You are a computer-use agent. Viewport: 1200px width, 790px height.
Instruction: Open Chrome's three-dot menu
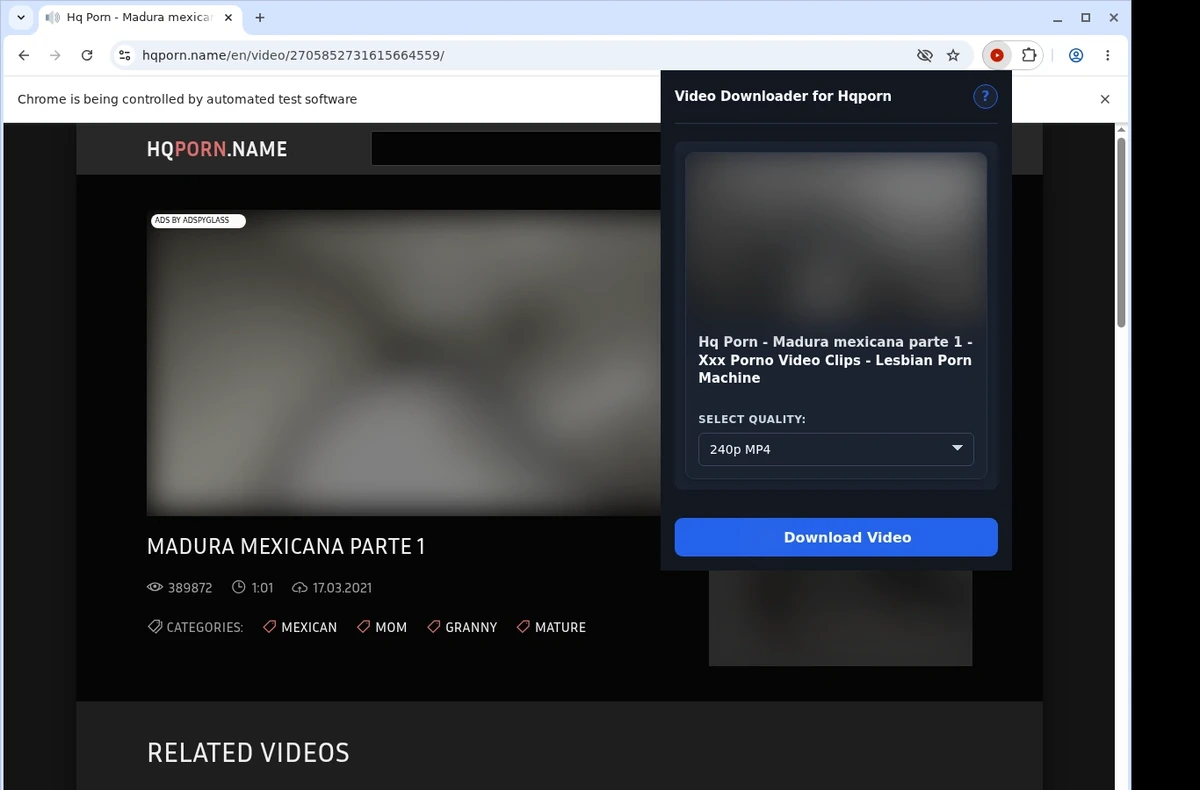point(1108,56)
